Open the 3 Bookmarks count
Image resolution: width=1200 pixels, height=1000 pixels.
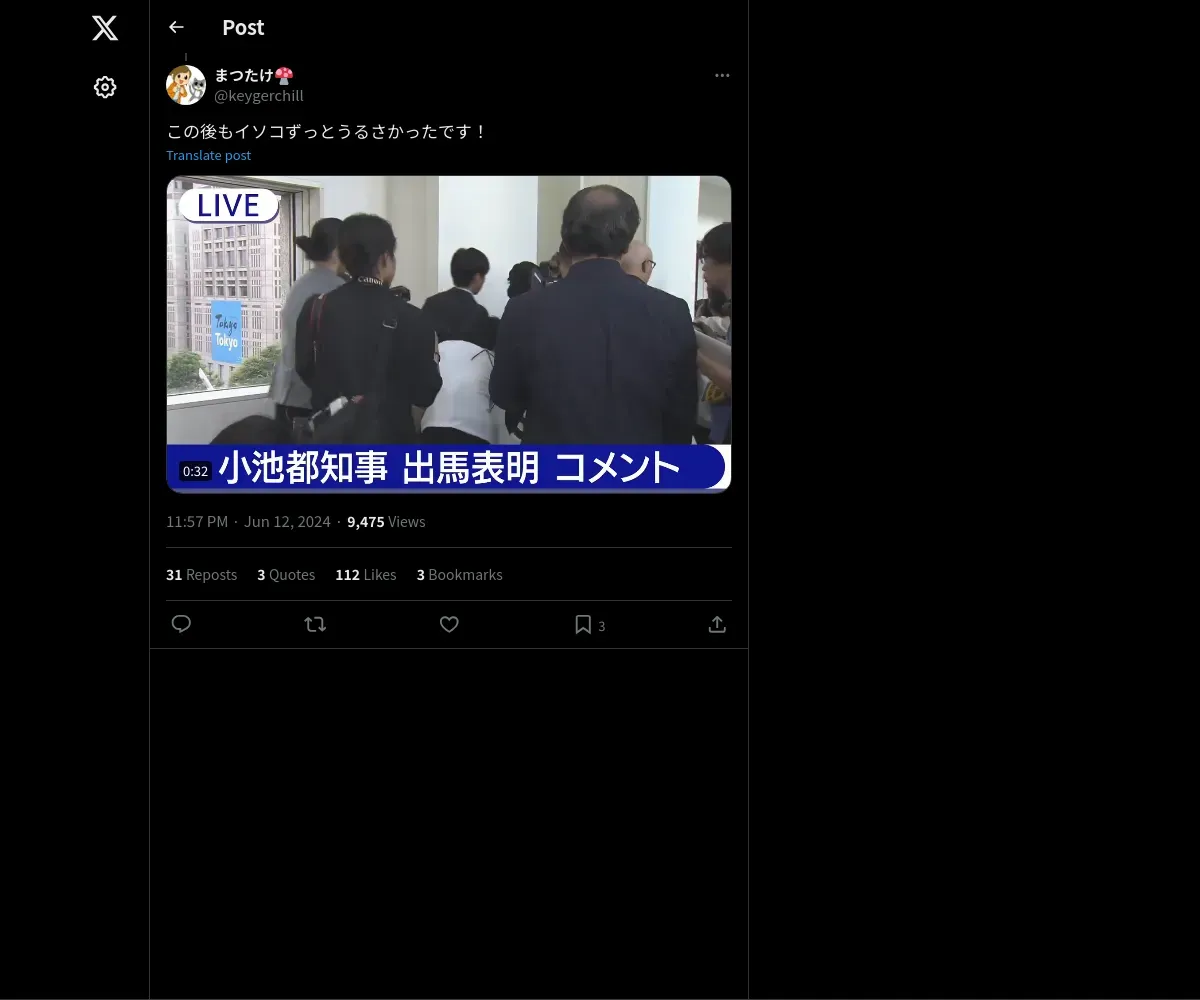click(460, 575)
